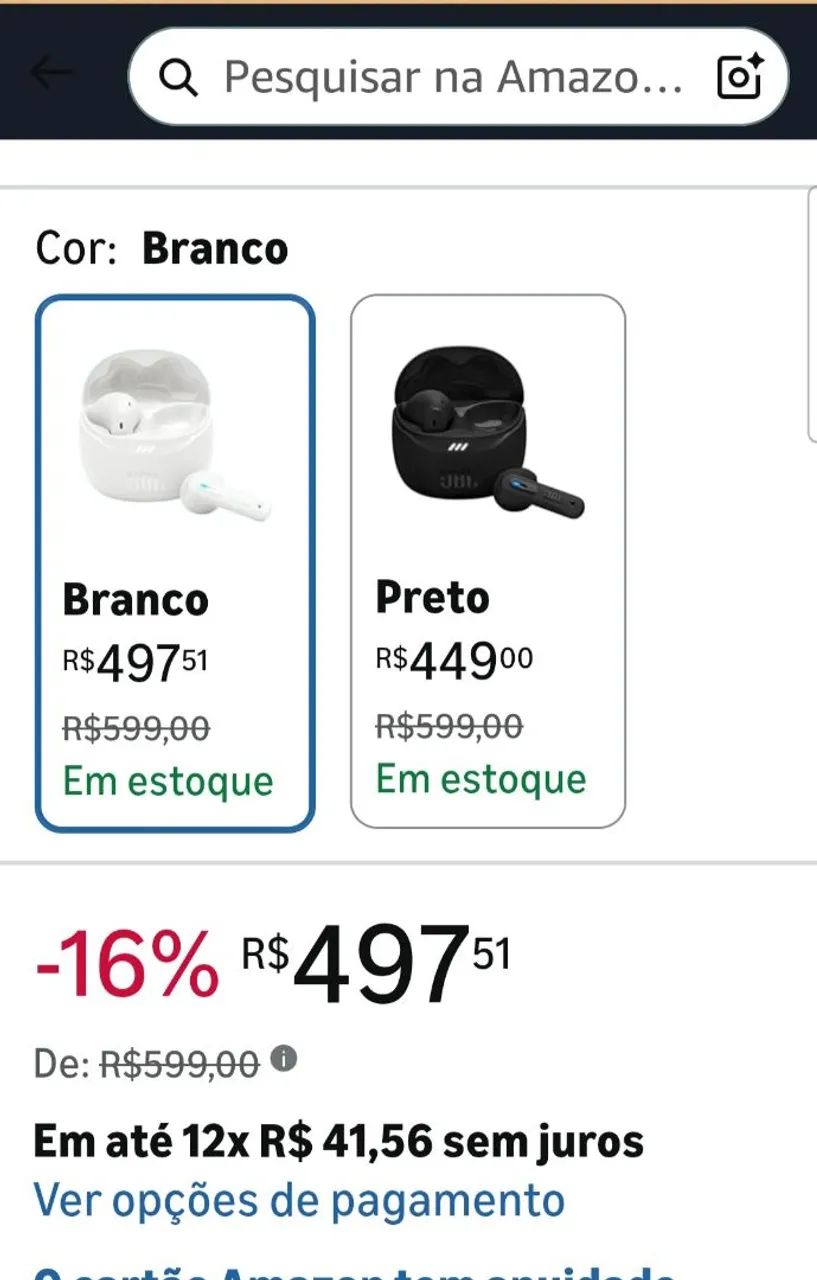Viewport: 817px width, 1280px height.
Task: Open the camera lens search icon
Action: 740,76
